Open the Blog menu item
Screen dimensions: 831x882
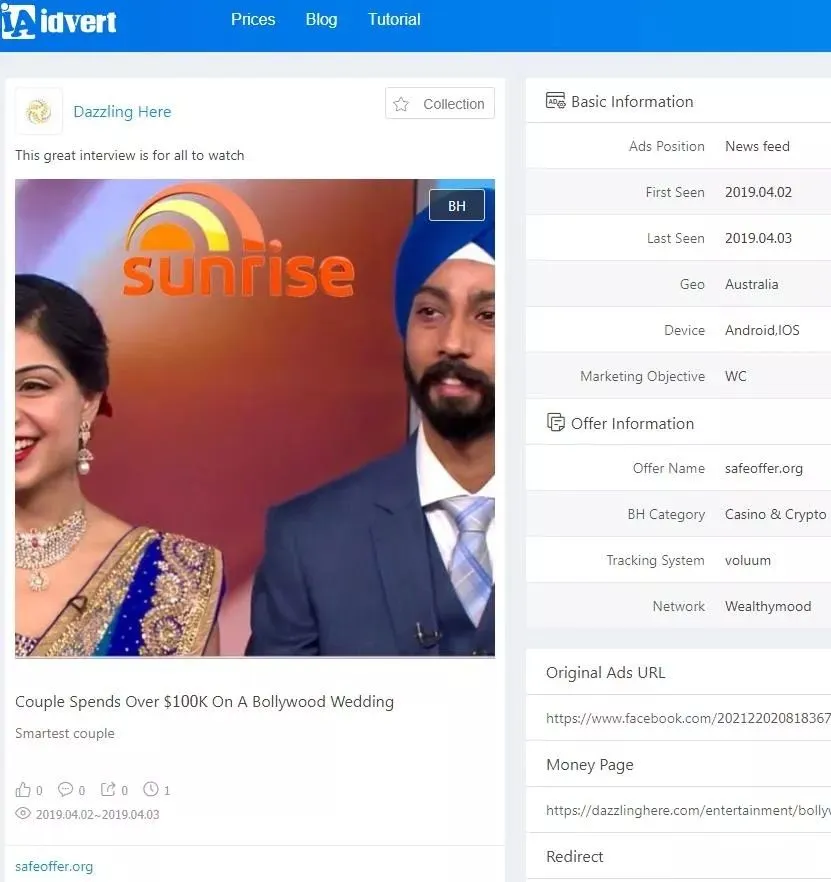pyautogui.click(x=321, y=20)
